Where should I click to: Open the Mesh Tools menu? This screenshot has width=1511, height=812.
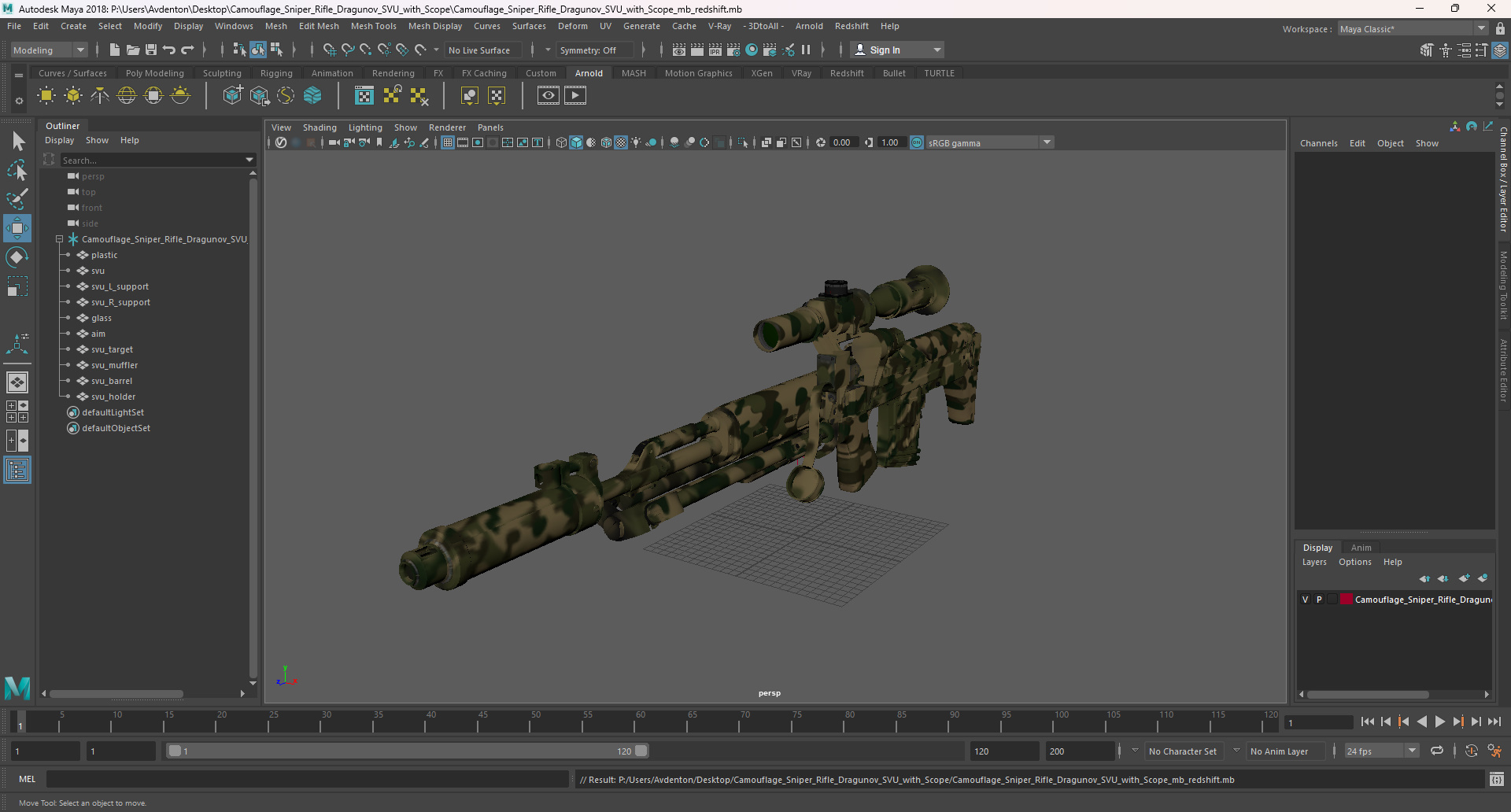pyautogui.click(x=373, y=26)
